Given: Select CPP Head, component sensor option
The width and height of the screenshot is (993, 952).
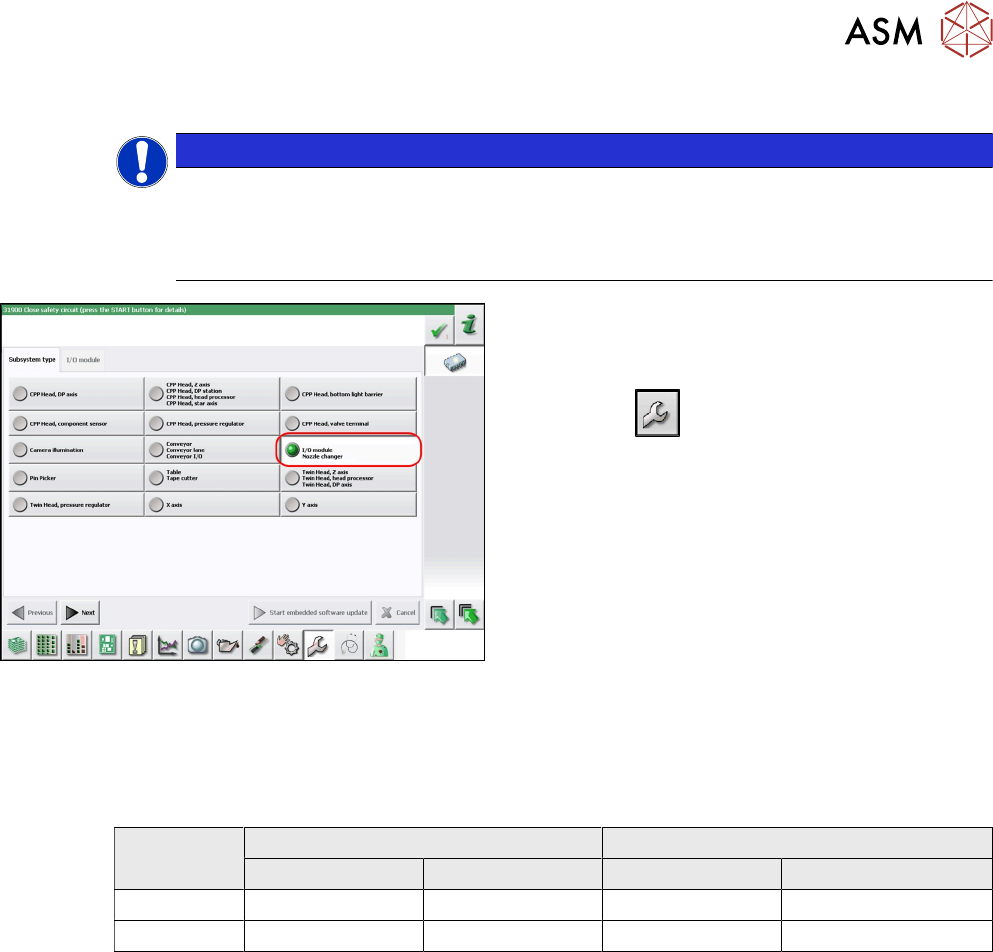Looking at the screenshot, I should pos(77,423).
